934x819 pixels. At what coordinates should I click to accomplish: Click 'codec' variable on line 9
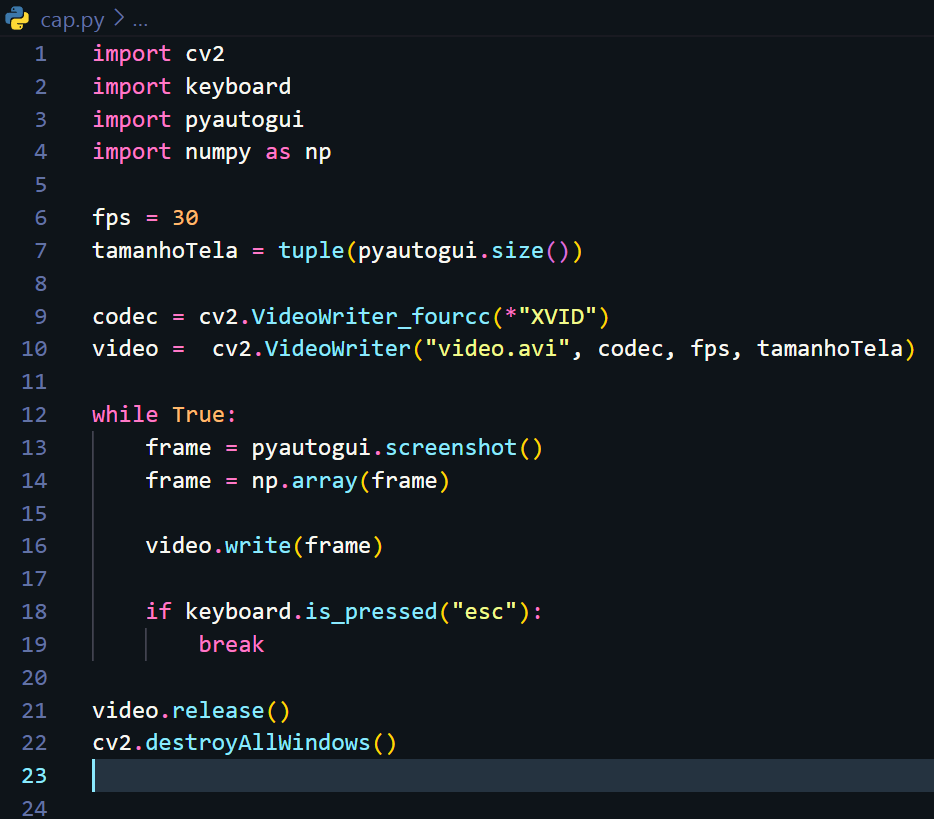pos(125,316)
